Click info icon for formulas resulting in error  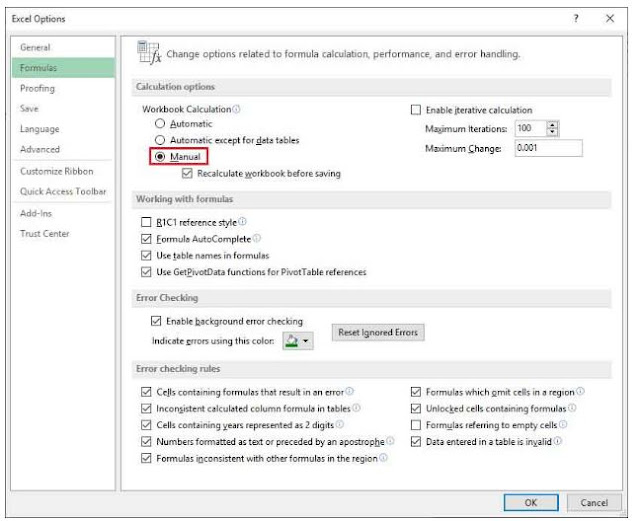click(350, 391)
